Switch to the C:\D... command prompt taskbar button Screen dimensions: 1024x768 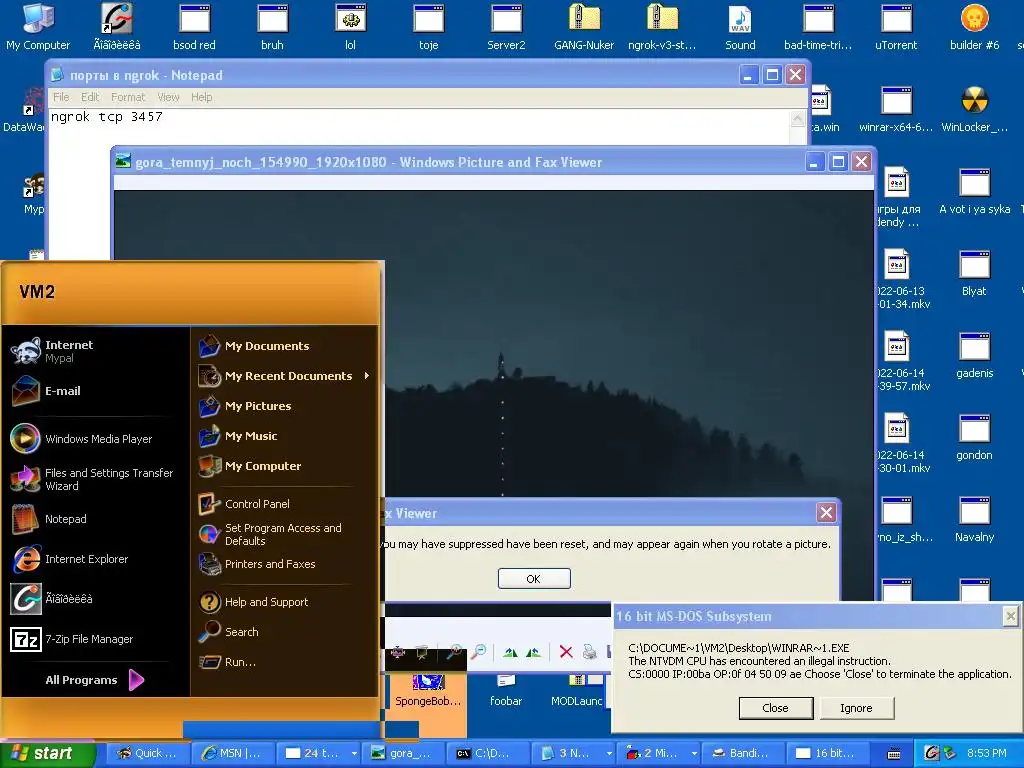point(488,754)
